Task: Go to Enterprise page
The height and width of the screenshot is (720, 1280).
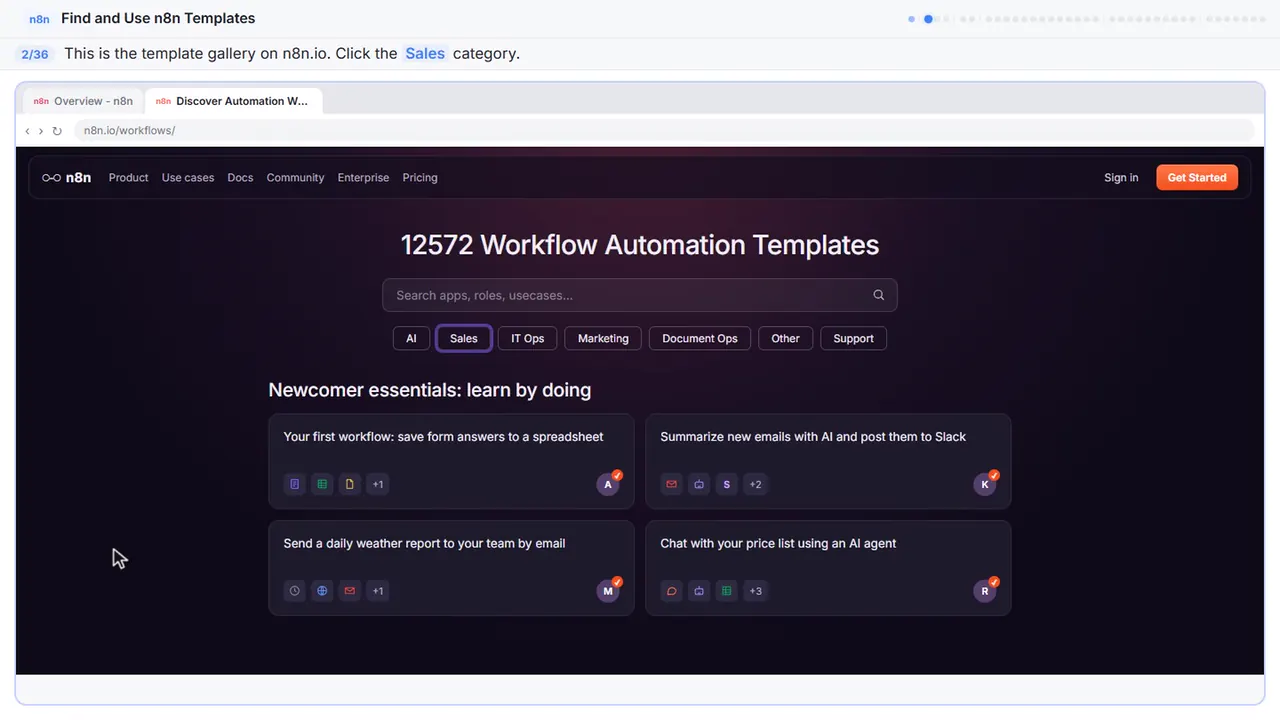Action: (363, 178)
